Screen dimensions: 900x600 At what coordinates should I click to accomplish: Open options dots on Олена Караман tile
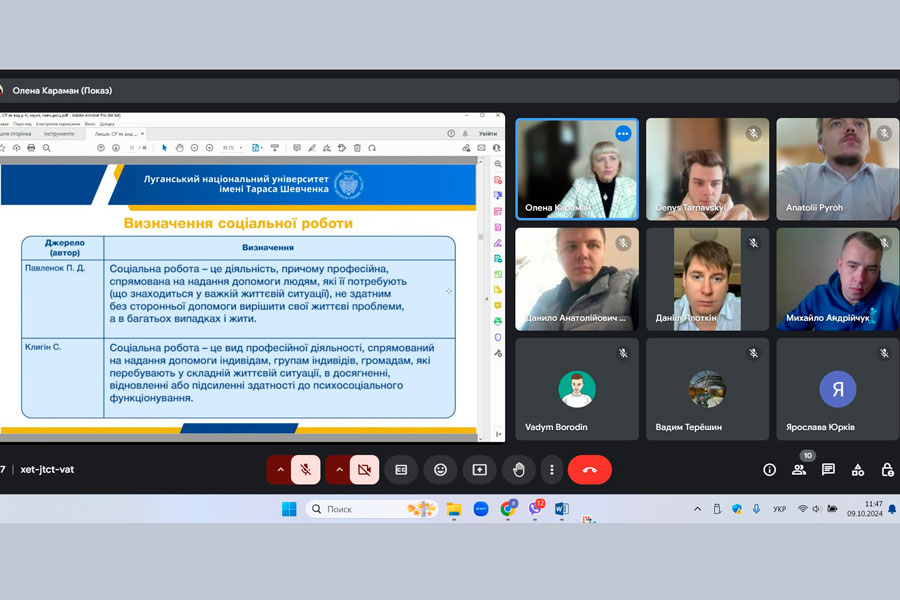coord(623,133)
